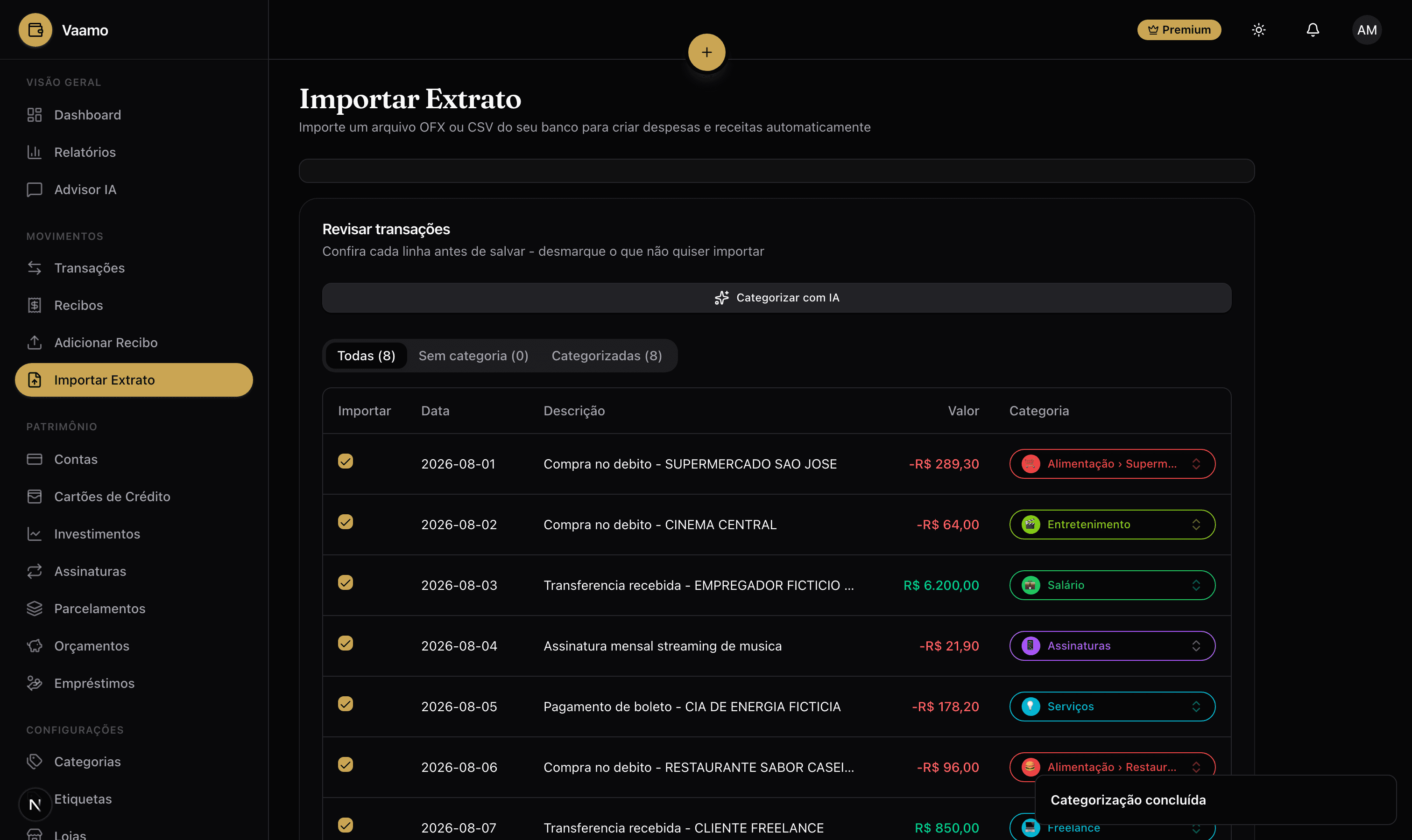Open the Investimentos page

pyautogui.click(x=134, y=534)
